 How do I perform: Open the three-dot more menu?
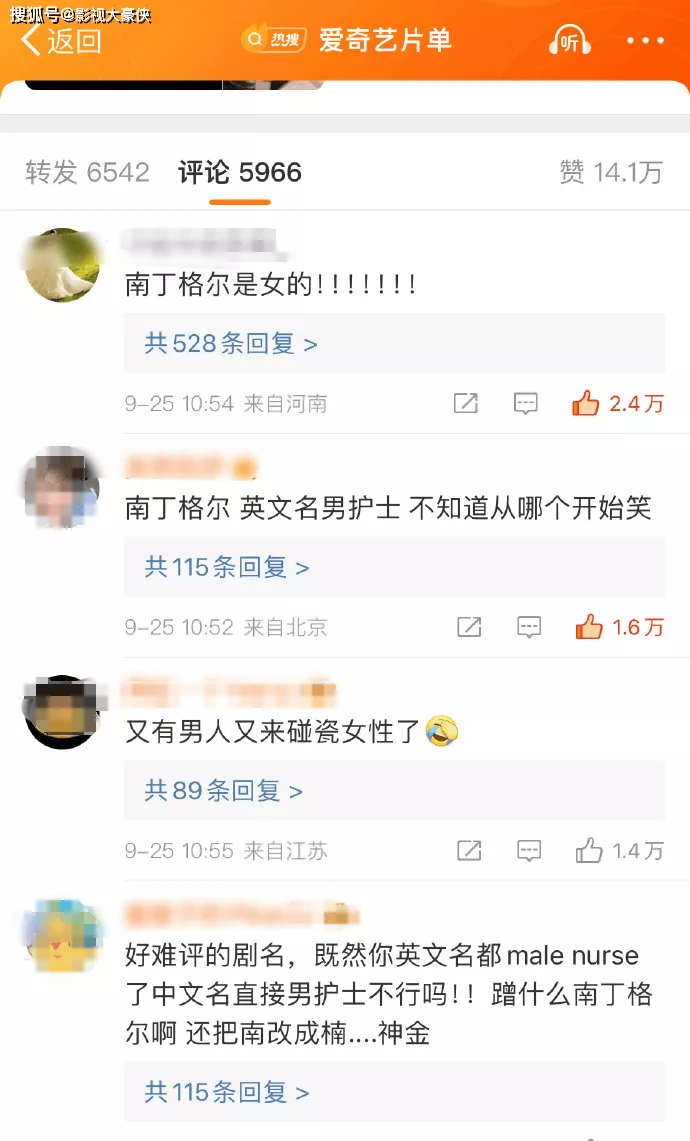[646, 41]
